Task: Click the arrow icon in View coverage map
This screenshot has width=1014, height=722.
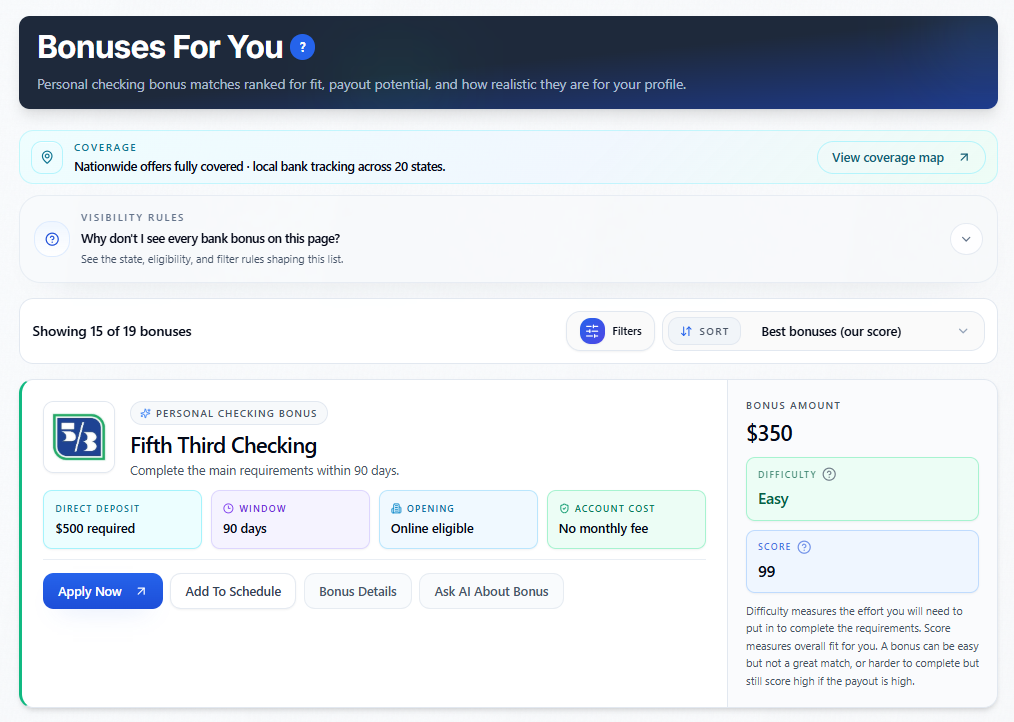Action: [964, 157]
